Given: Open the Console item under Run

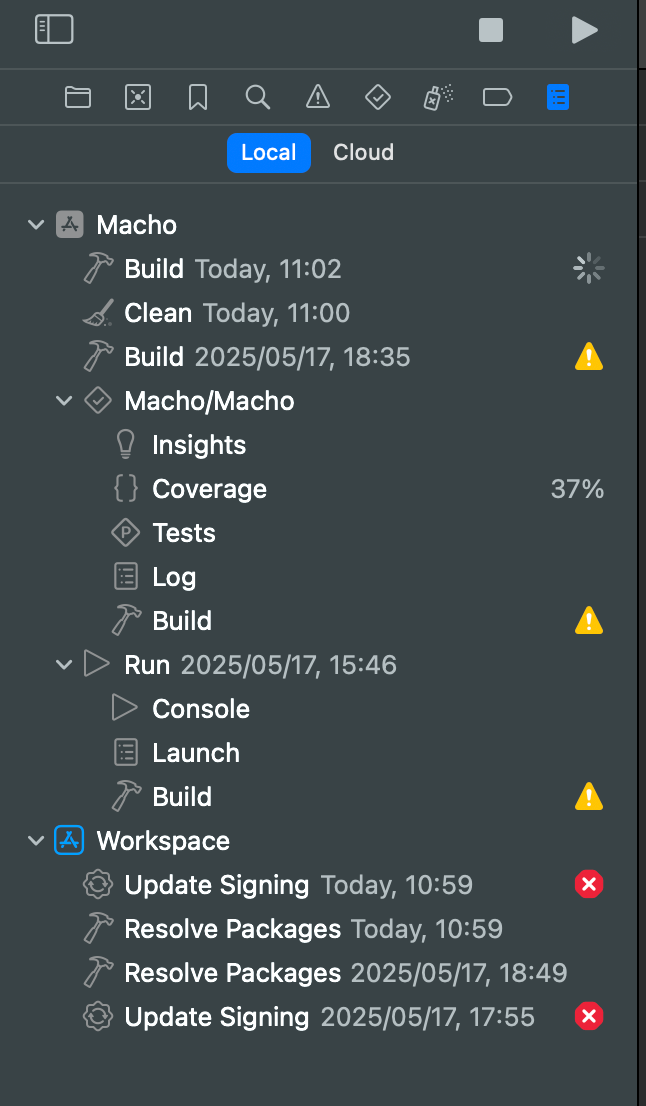Looking at the screenshot, I should click(x=201, y=709).
